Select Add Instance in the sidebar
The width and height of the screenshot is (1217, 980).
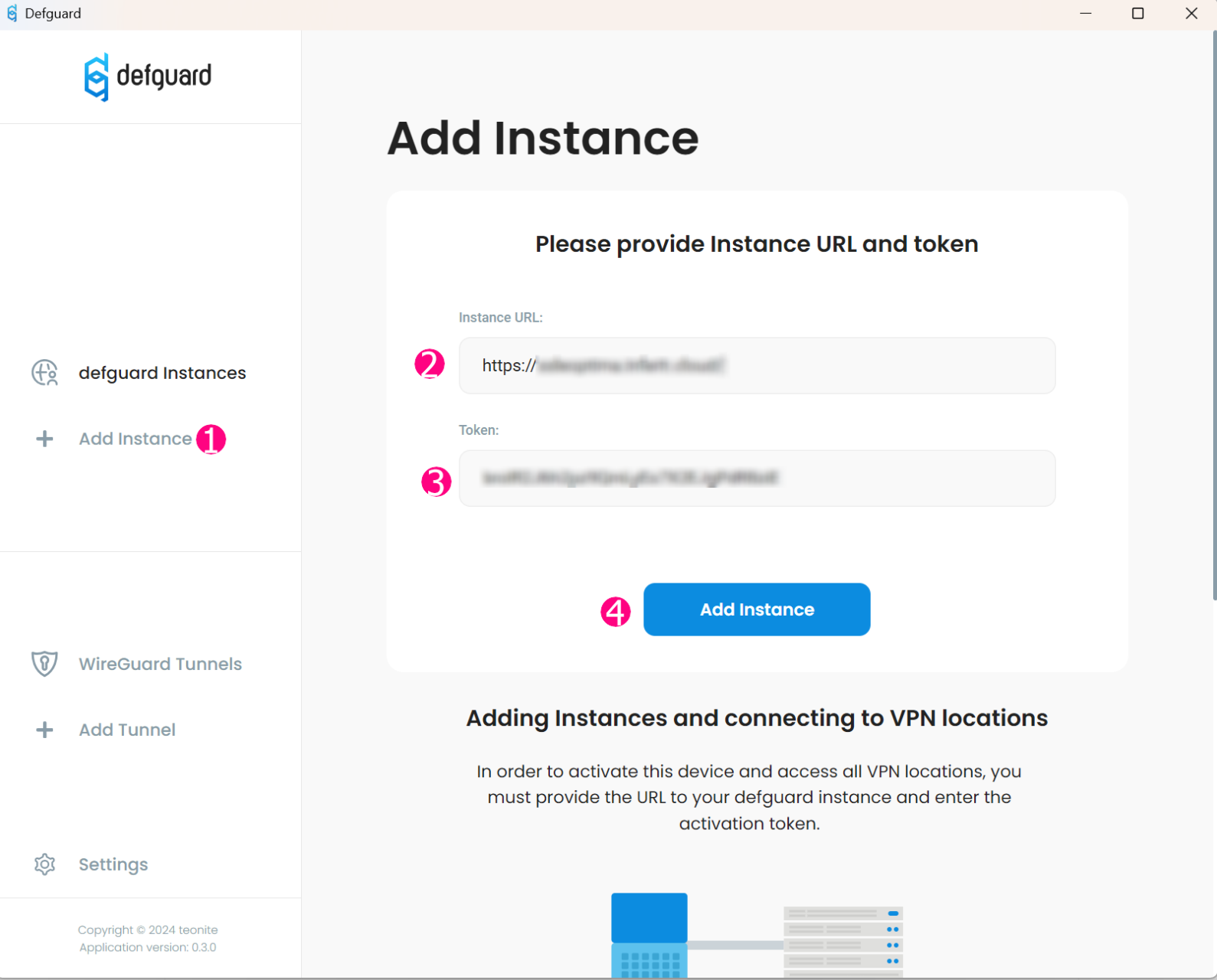point(136,439)
